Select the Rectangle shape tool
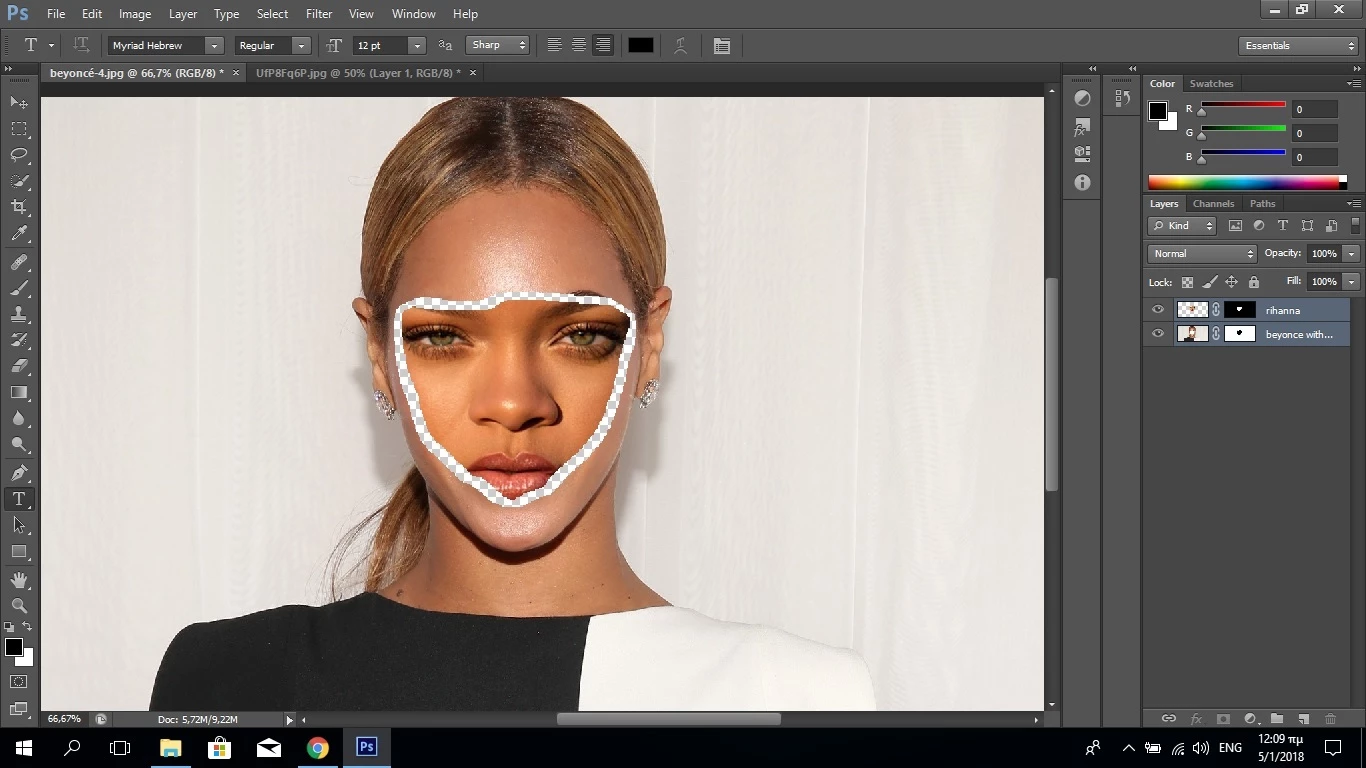Viewport: 1366px width, 768px height. pos(19,551)
